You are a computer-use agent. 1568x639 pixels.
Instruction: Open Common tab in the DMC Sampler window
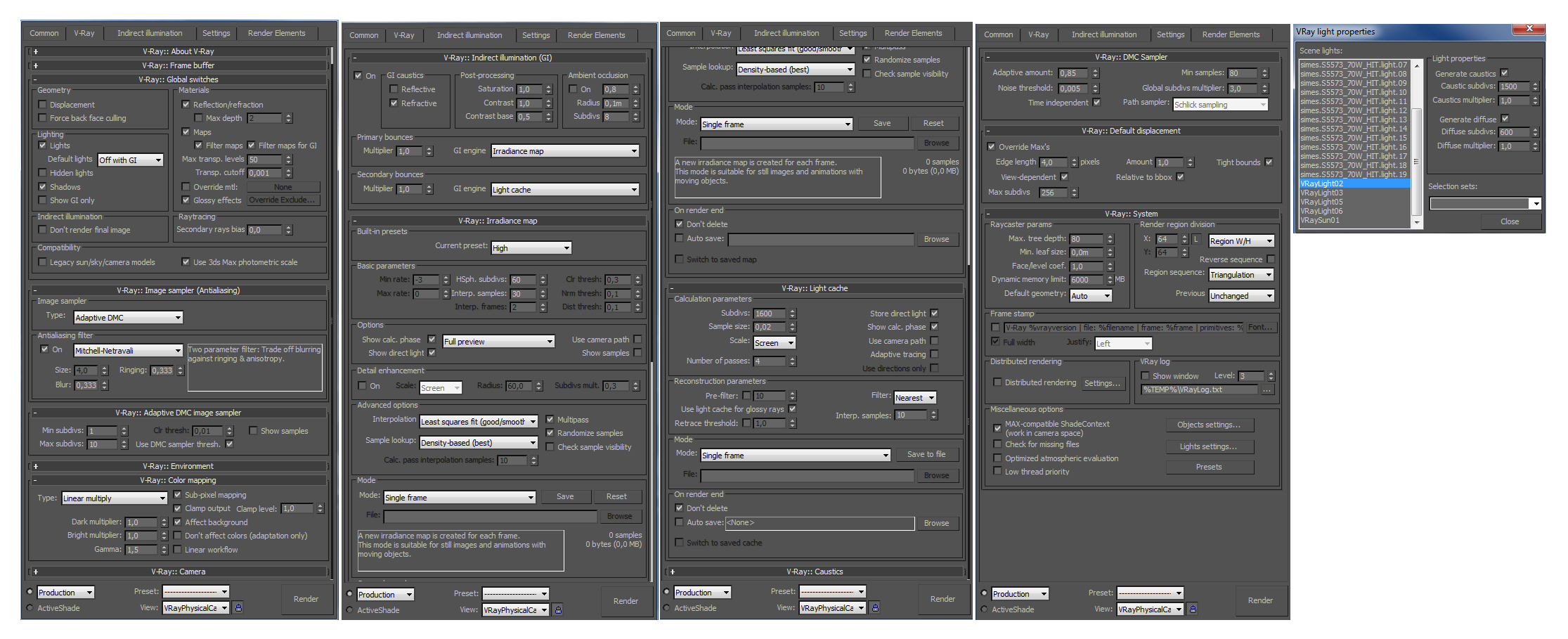999,34
